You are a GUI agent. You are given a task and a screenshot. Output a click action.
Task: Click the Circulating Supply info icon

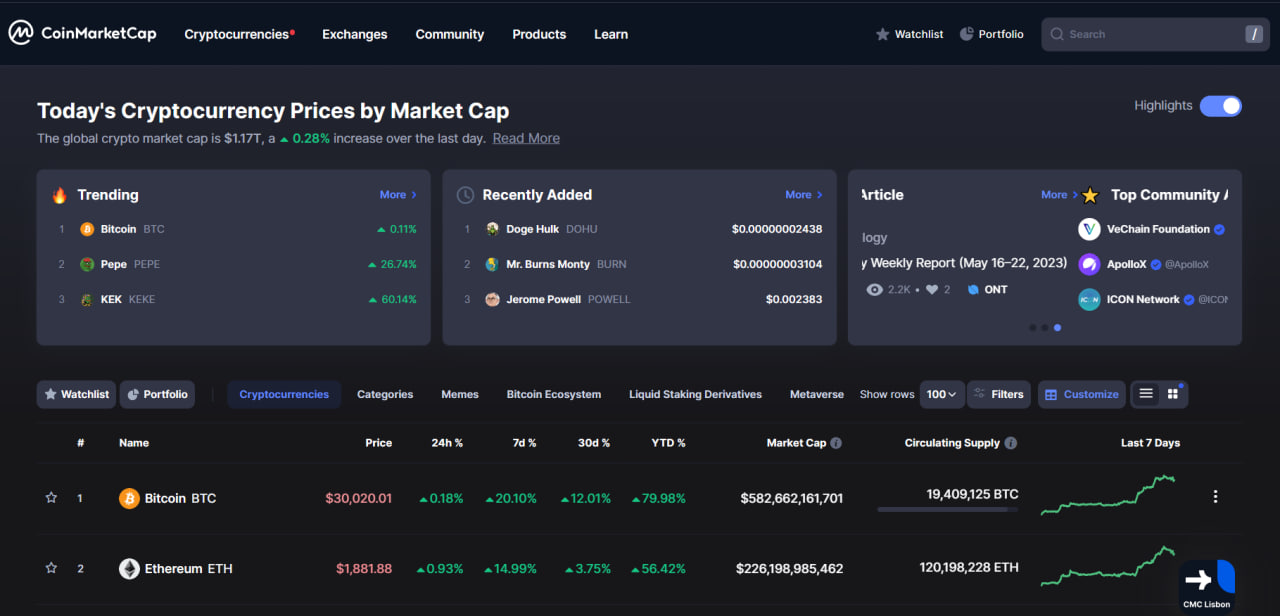point(1011,443)
